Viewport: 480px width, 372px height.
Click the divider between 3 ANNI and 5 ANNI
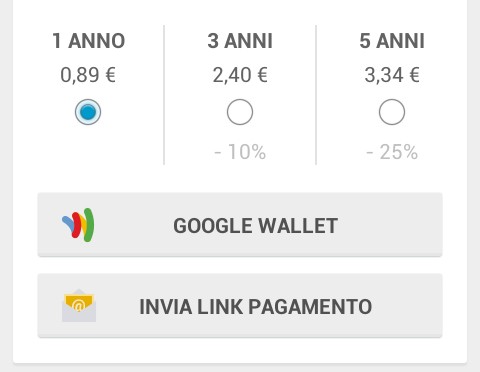coord(316,95)
